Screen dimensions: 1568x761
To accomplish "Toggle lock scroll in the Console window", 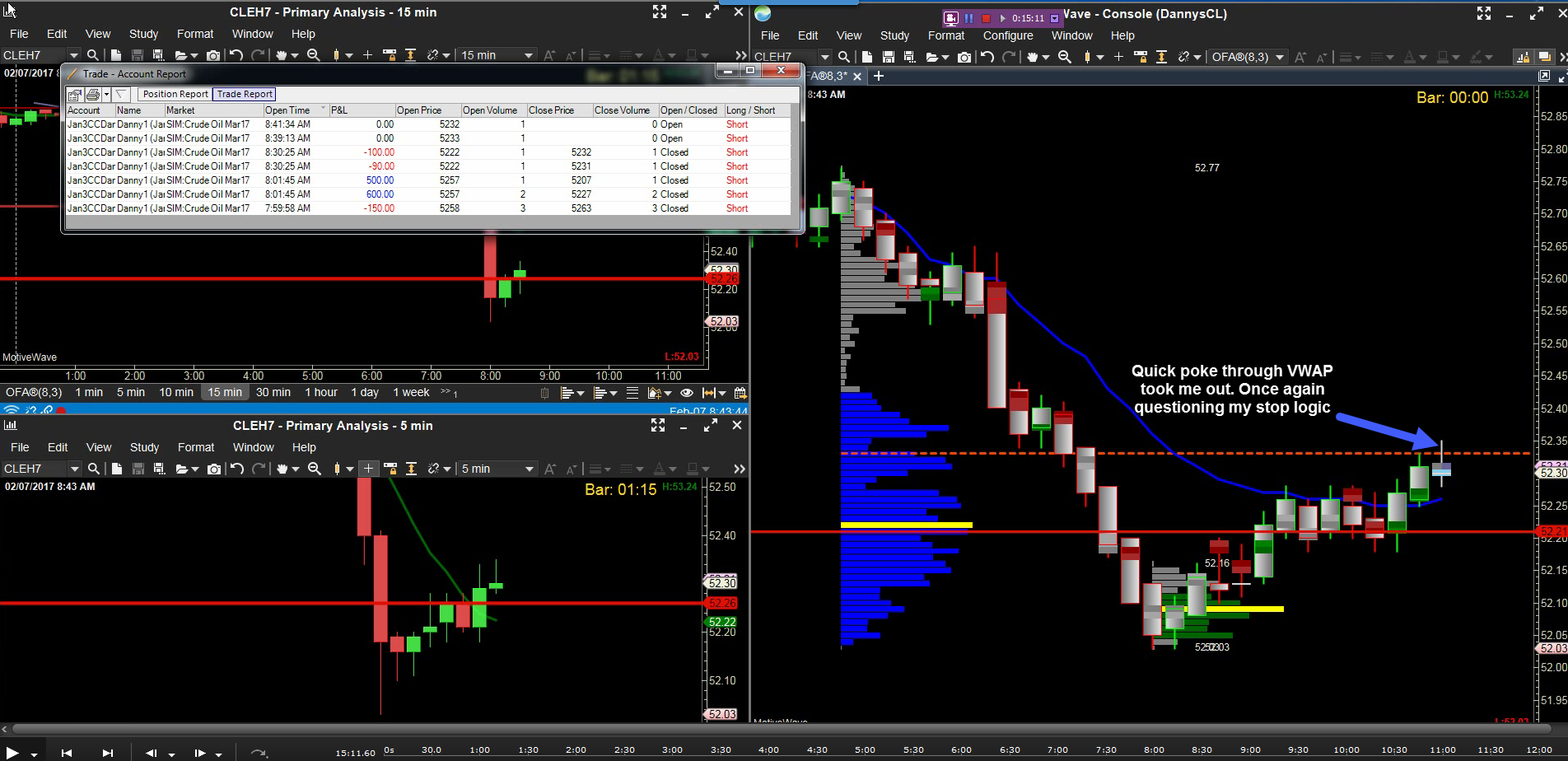I will point(1141,57).
